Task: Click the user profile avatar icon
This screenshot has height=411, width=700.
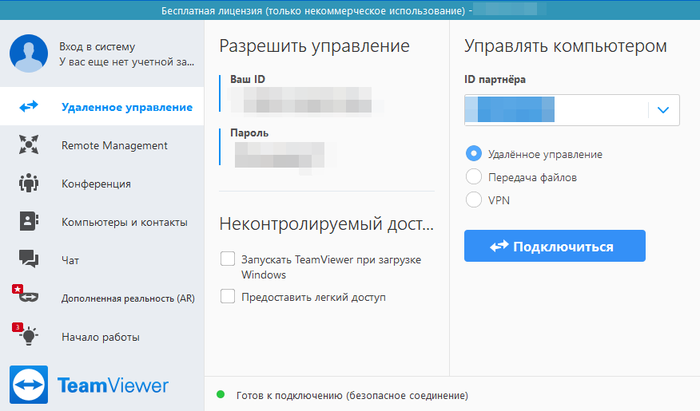Action: [x=29, y=53]
